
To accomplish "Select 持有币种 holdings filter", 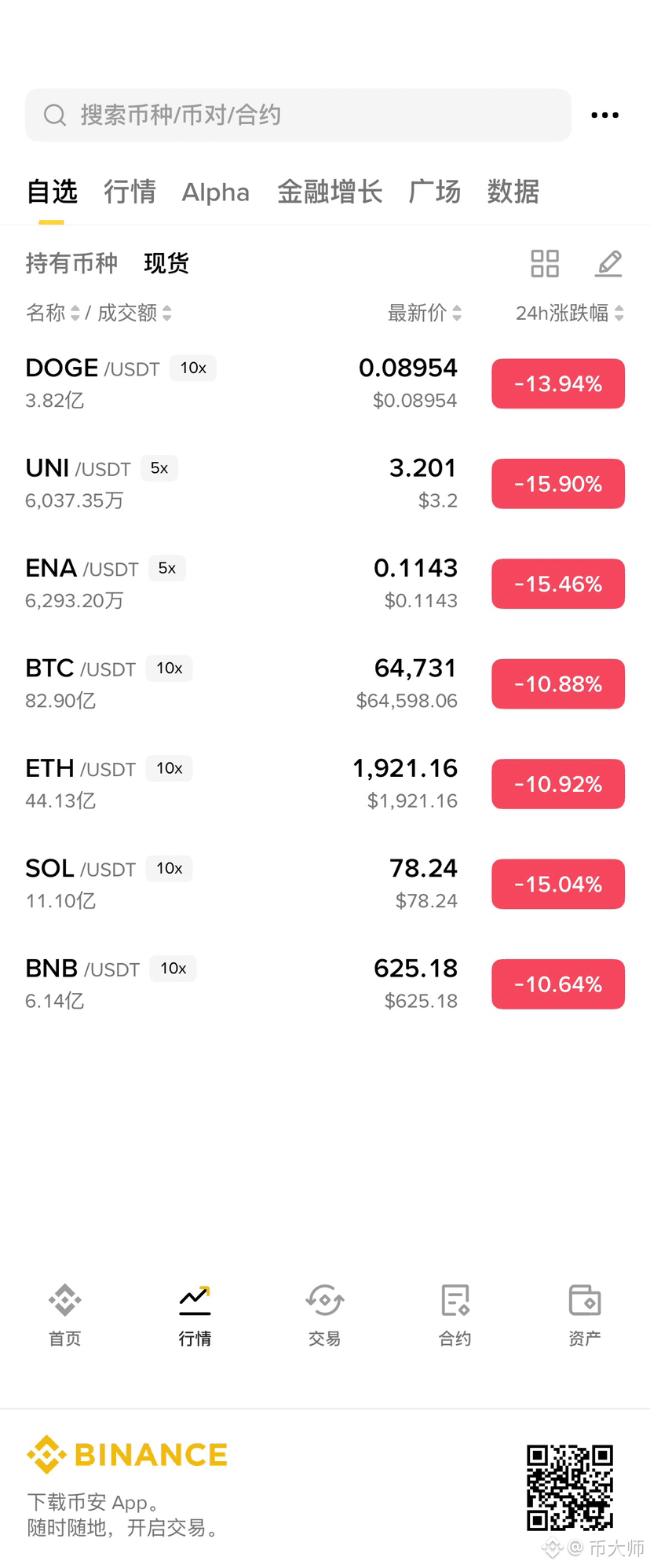I will coord(71,264).
